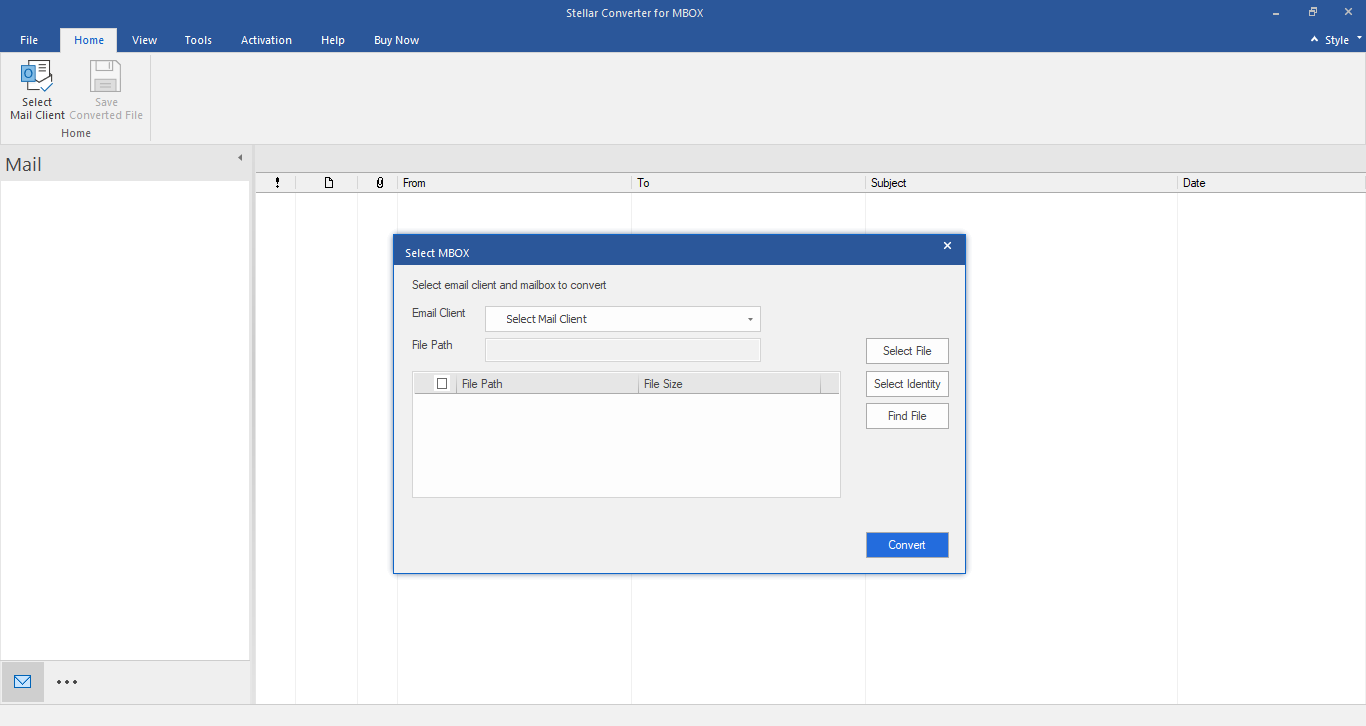The height and width of the screenshot is (726, 1366).
Task: Click the File Path input field
Action: click(x=623, y=350)
